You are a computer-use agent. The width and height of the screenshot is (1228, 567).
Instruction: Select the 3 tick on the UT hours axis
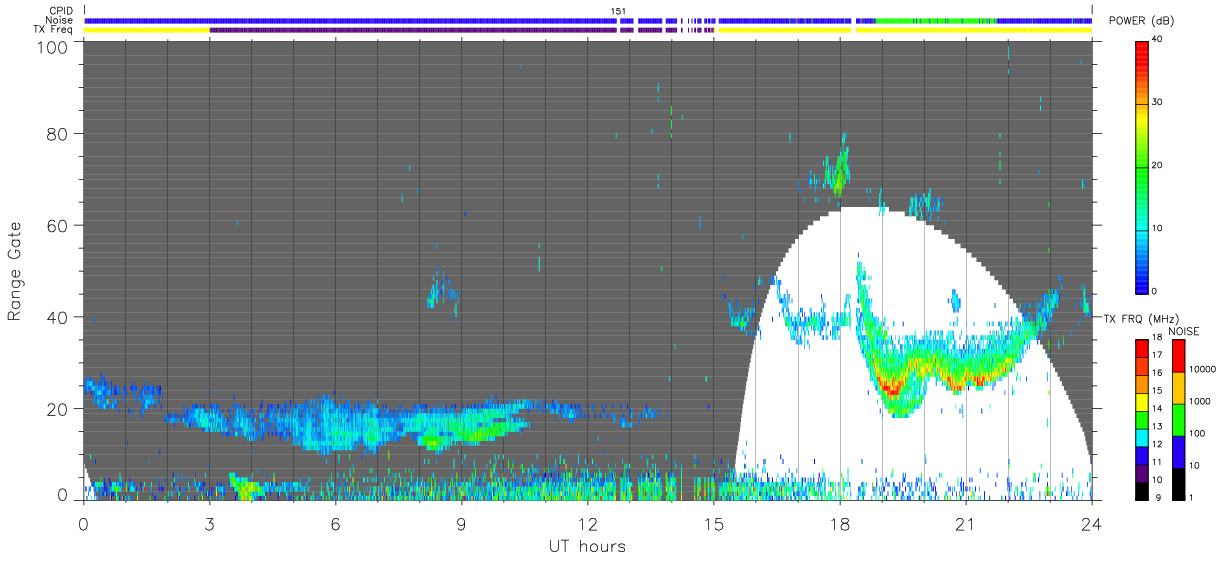[x=209, y=524]
